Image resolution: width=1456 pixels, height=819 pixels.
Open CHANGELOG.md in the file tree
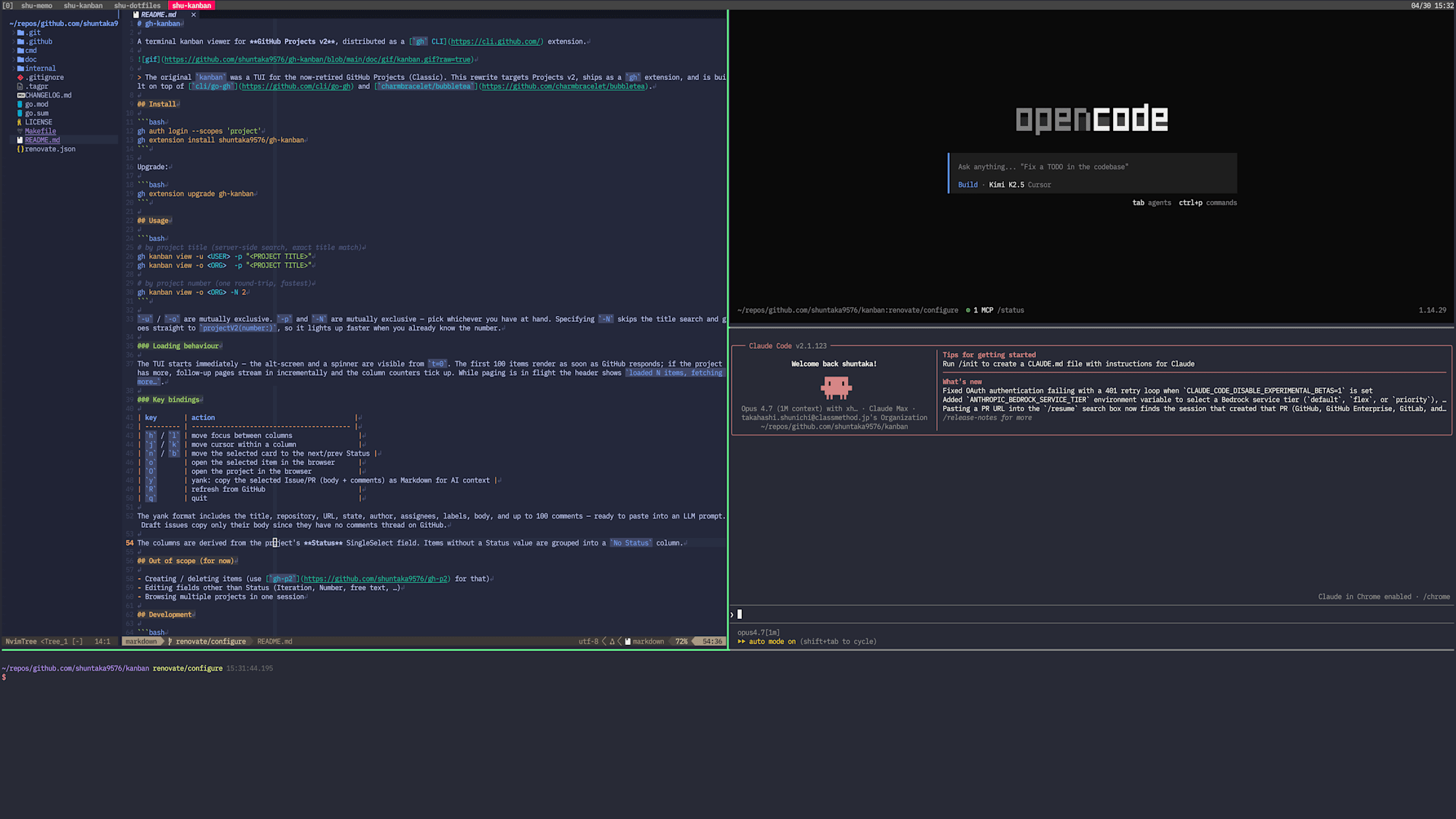(48, 95)
